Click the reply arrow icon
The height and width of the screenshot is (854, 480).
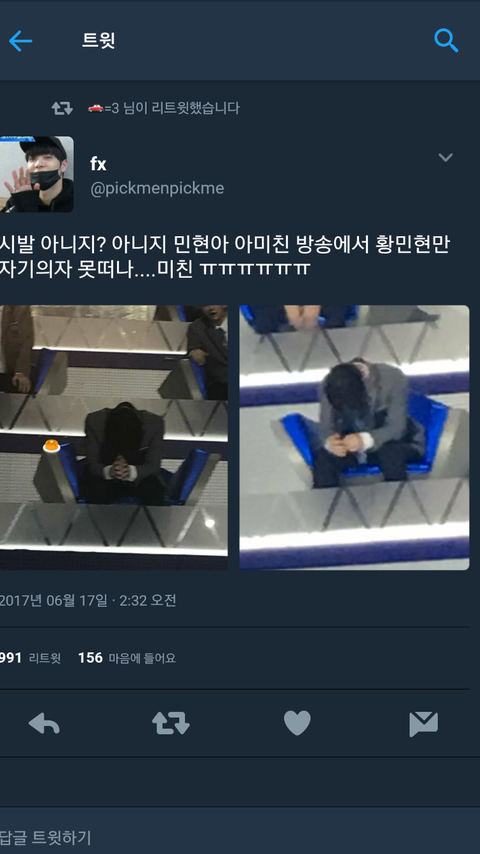(44, 724)
